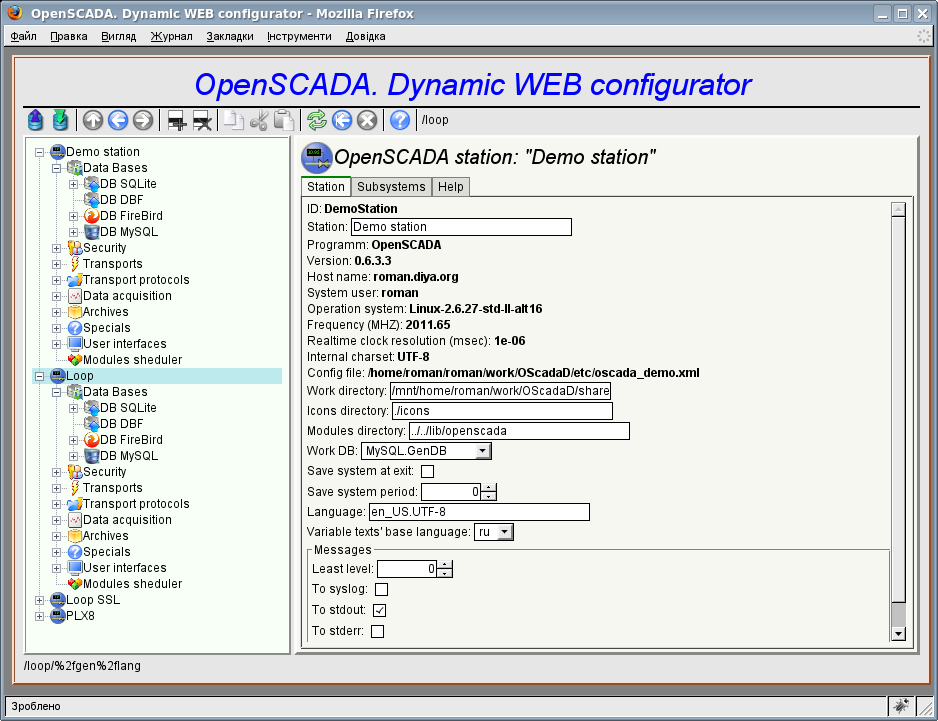This screenshot has width=938, height=721.
Task: Click the stop update X icon
Action: click(x=367, y=120)
